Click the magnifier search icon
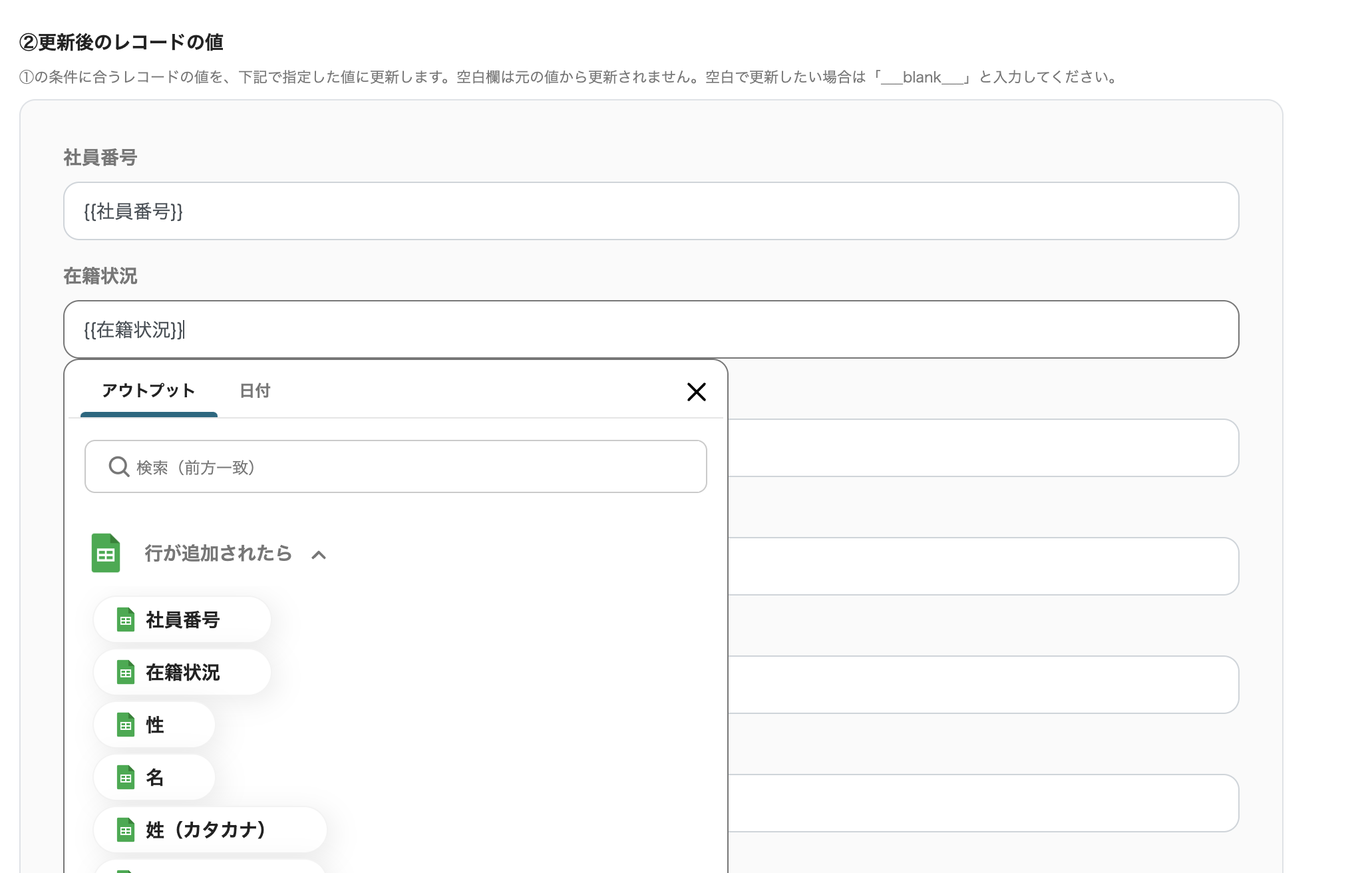This screenshot has width=1372, height=873. pos(118,466)
